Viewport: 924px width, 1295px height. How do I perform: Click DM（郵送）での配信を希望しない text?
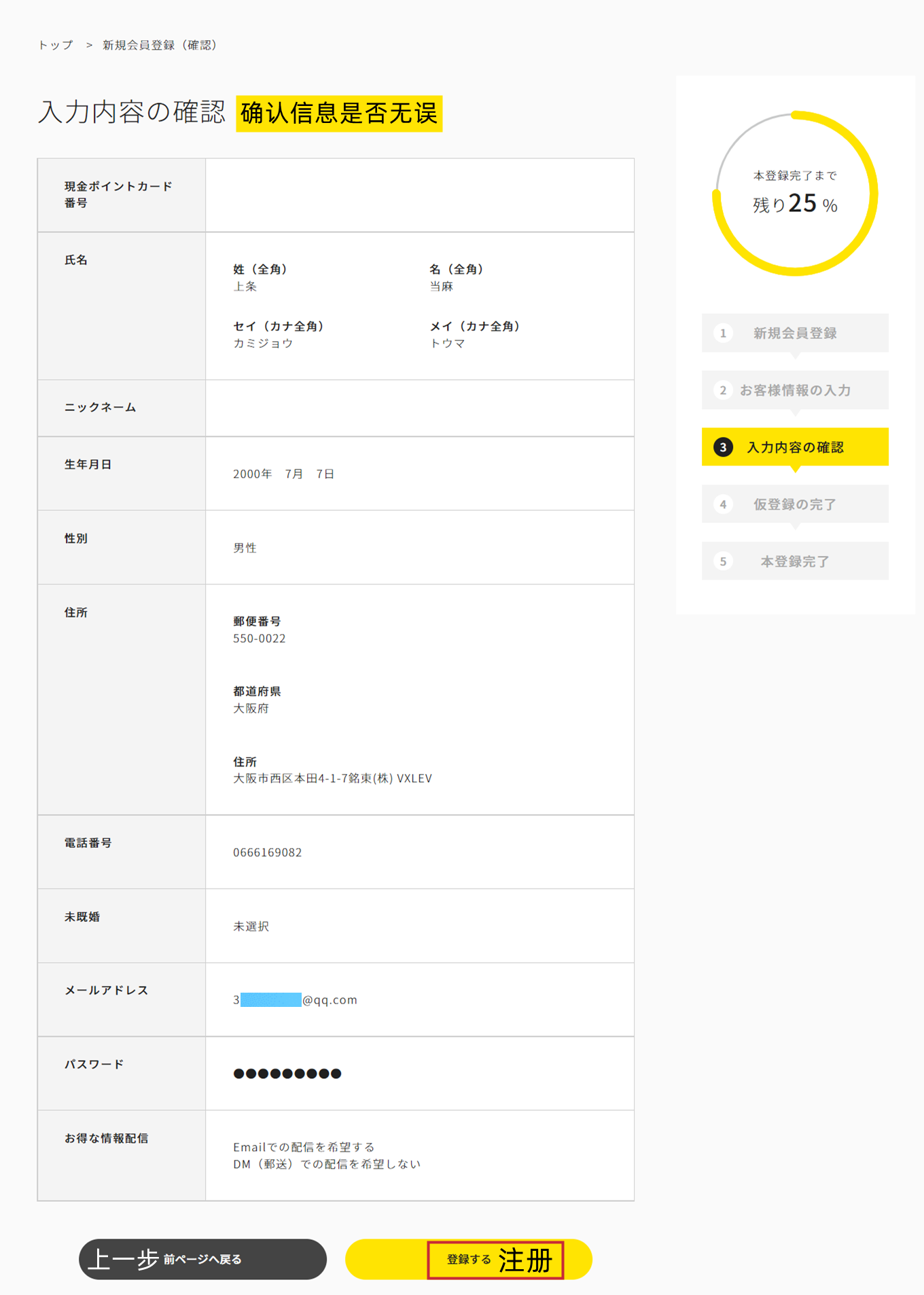pyautogui.click(x=327, y=1165)
